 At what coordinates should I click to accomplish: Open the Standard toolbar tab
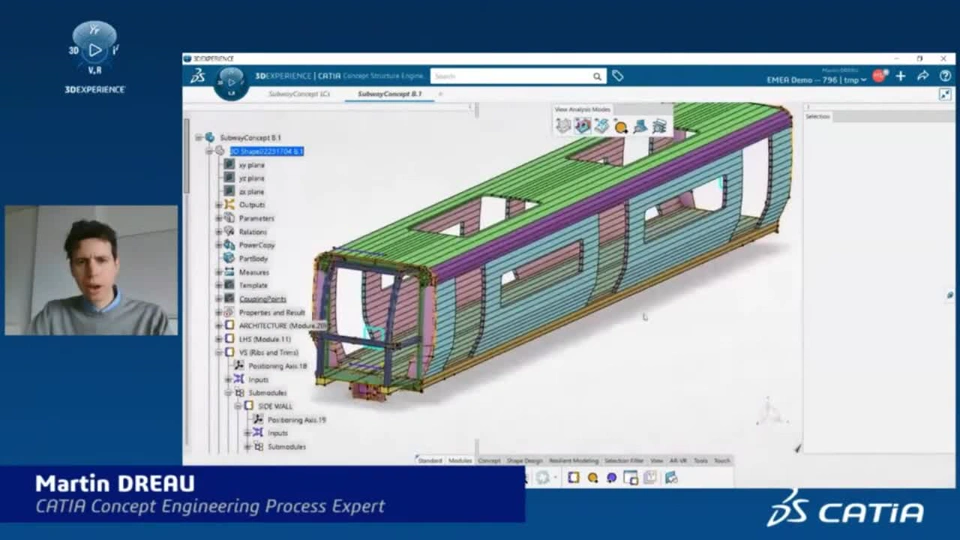(430, 460)
